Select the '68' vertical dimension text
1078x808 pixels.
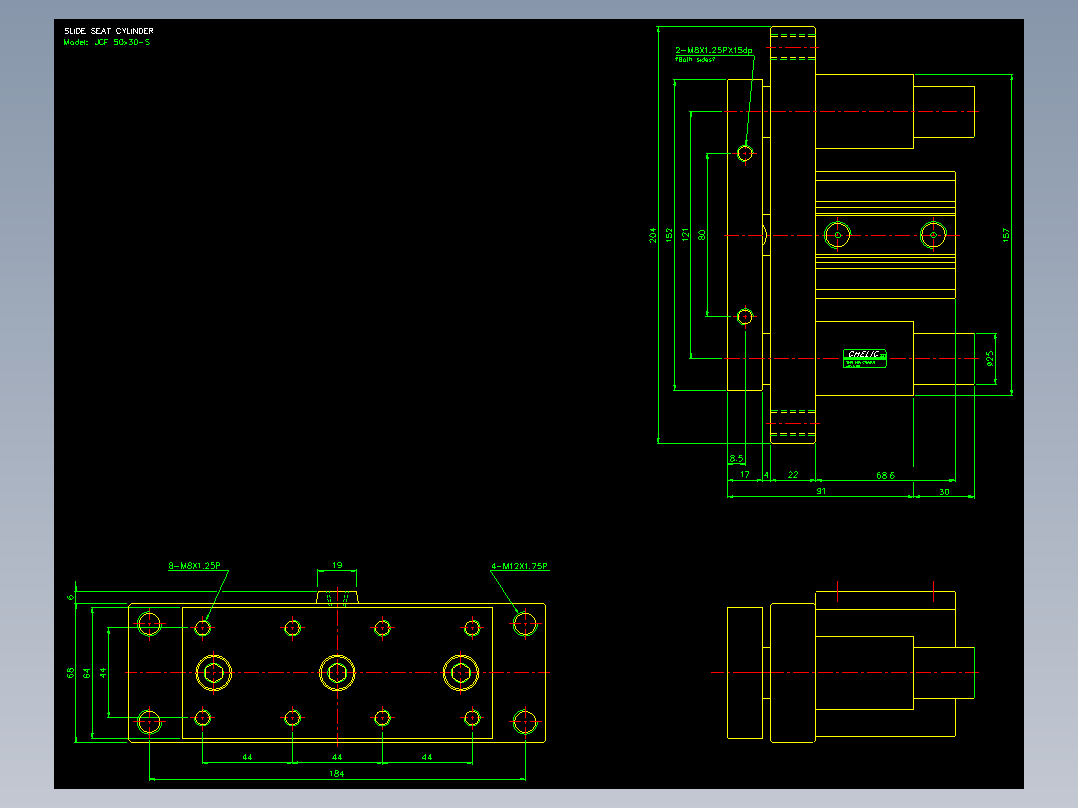[70, 673]
